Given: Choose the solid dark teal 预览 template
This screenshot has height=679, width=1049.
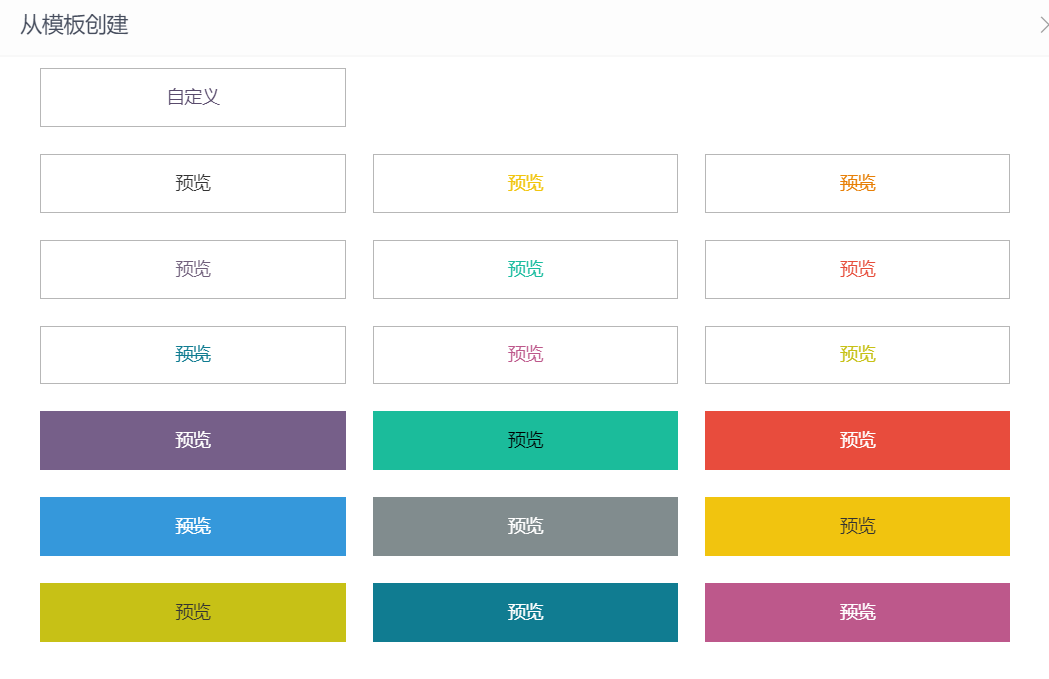Looking at the screenshot, I should coord(525,612).
